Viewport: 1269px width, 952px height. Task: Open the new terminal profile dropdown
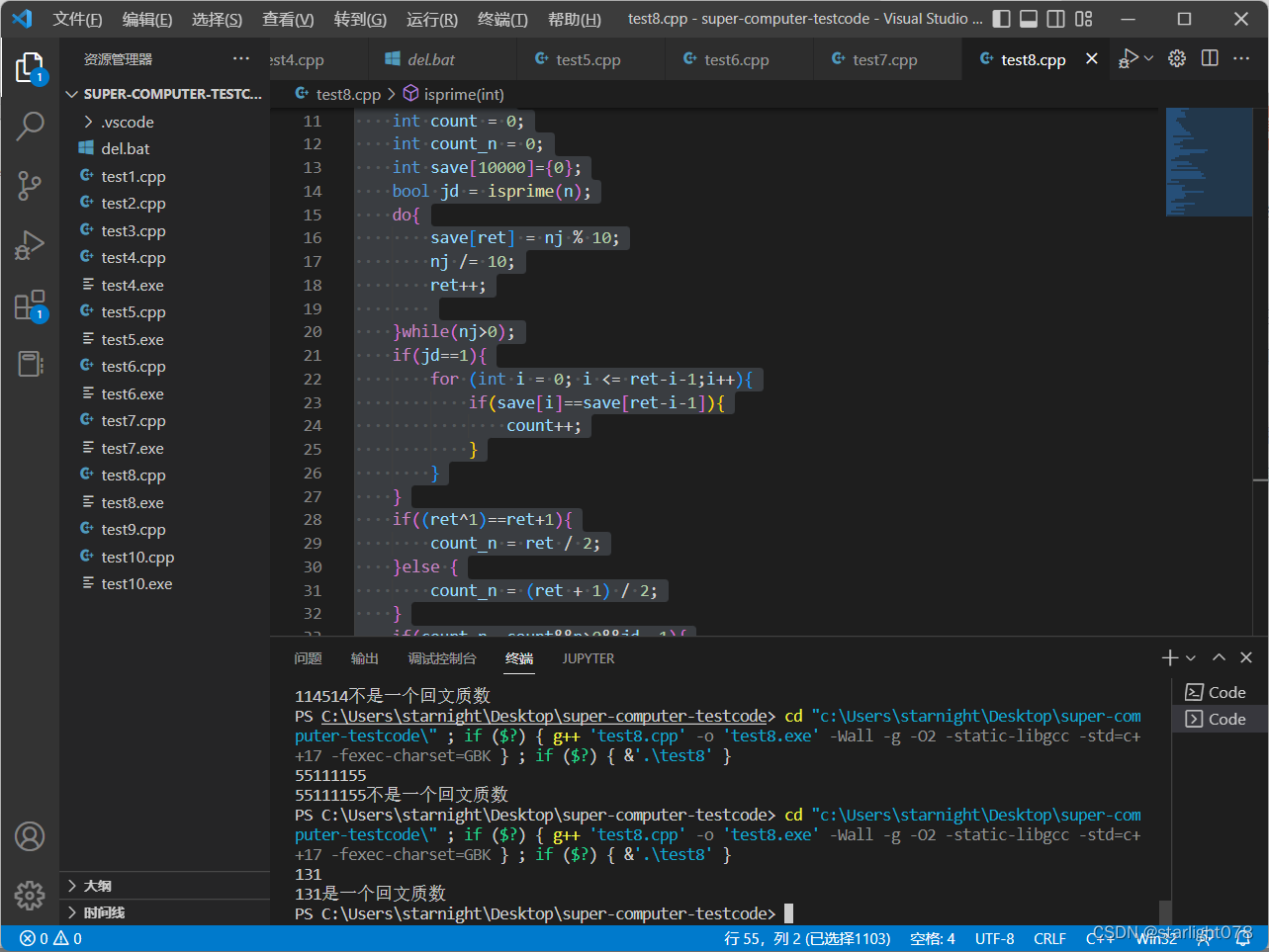[1191, 658]
